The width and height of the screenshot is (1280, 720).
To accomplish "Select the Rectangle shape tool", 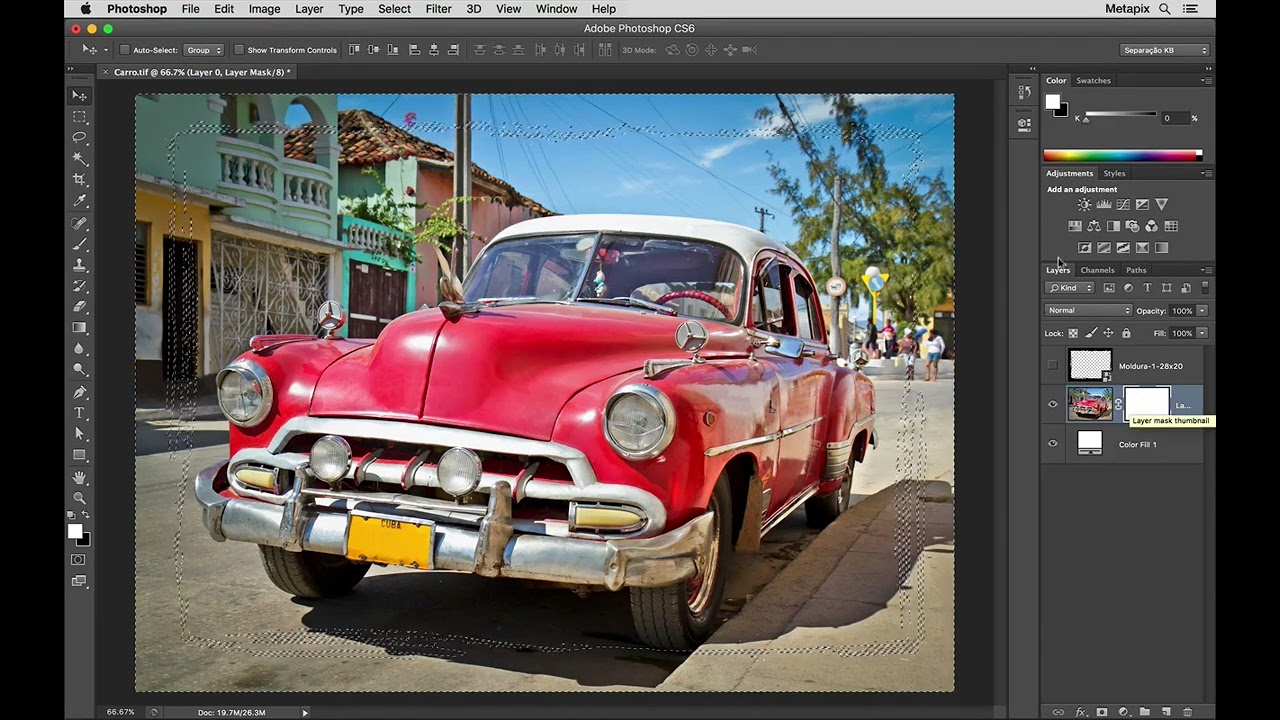I will [x=79, y=455].
